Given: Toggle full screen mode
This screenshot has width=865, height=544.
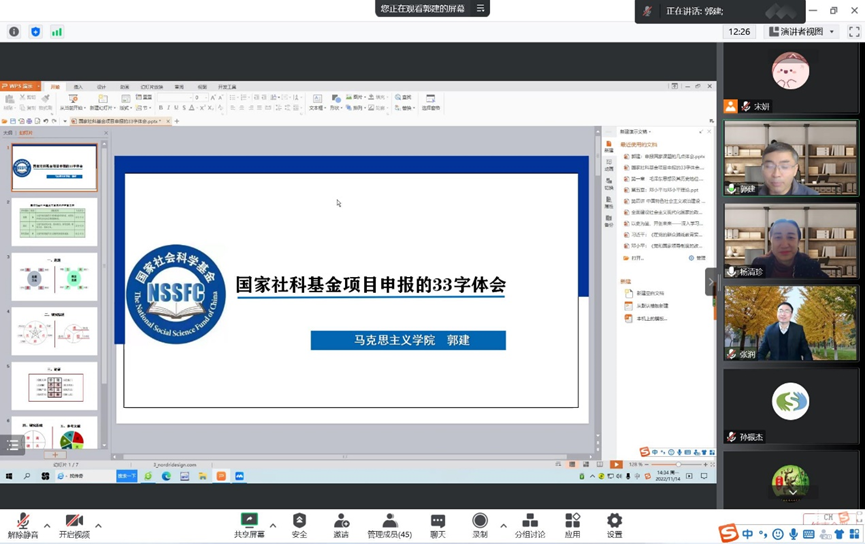Looking at the screenshot, I should pos(854,32).
